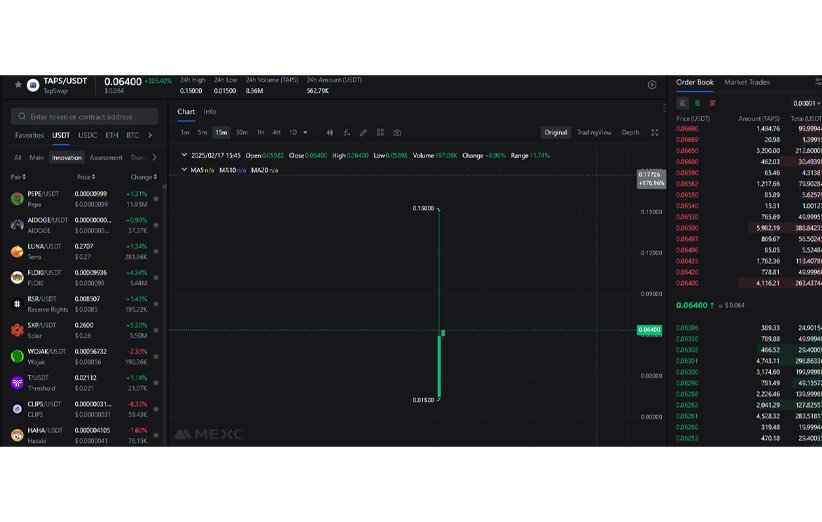This screenshot has width=822, height=522.
Task: Select the Innovation zone filter
Action: pos(67,157)
